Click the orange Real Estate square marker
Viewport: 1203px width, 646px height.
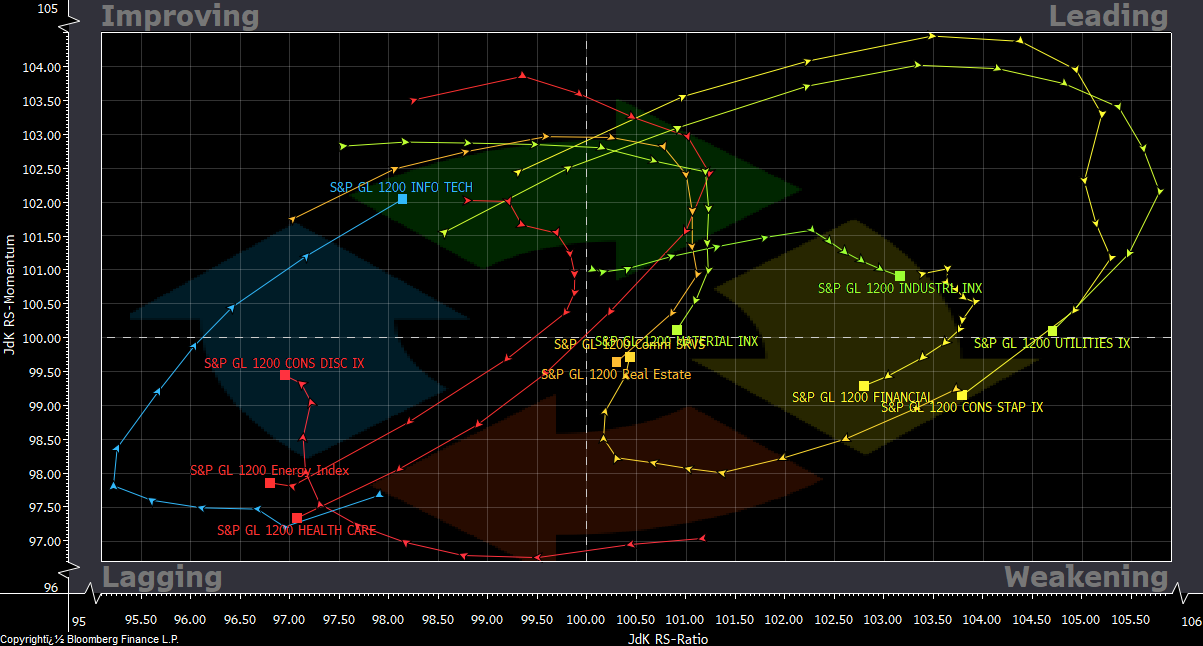616,362
